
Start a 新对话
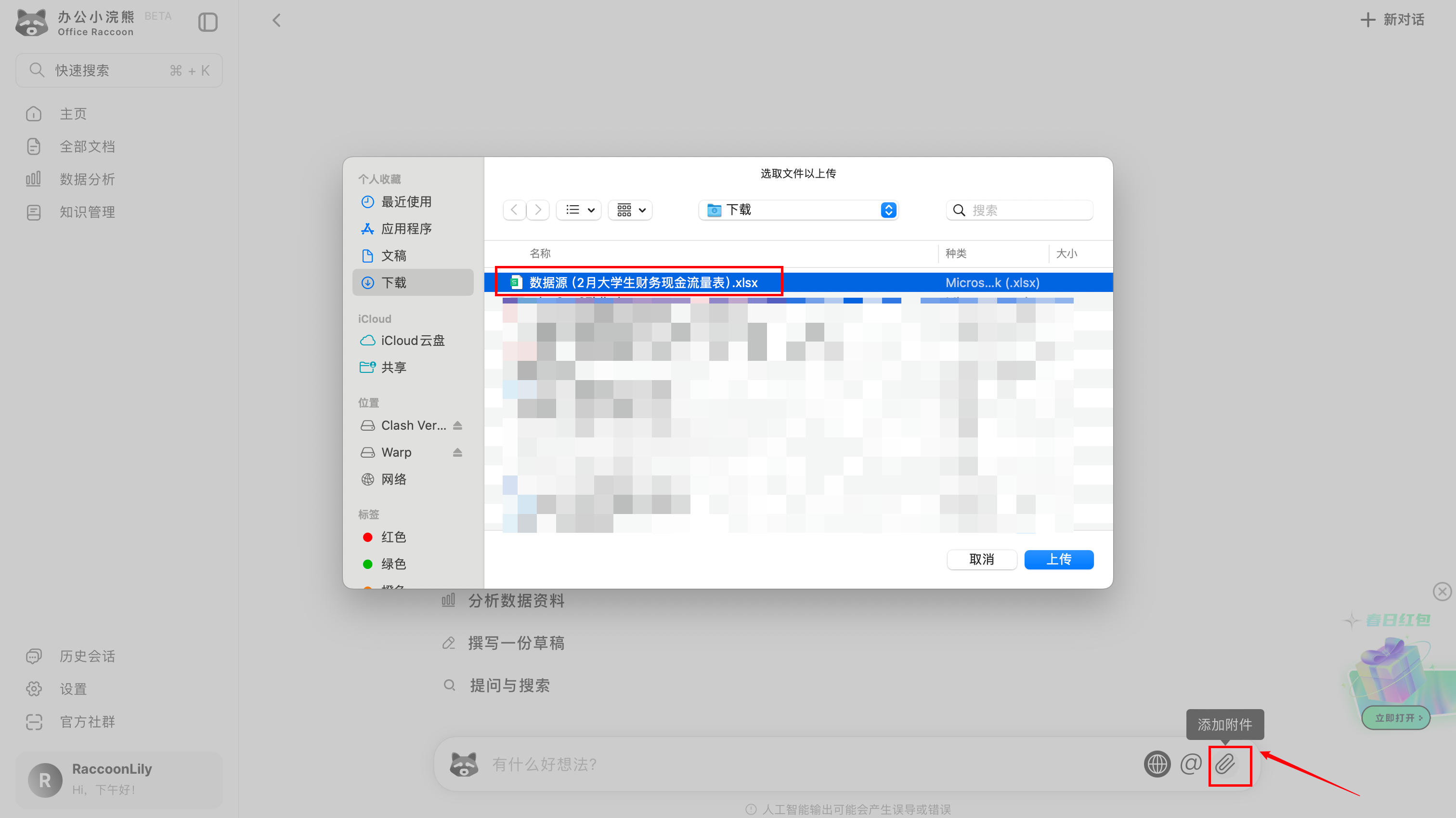pos(1393,20)
